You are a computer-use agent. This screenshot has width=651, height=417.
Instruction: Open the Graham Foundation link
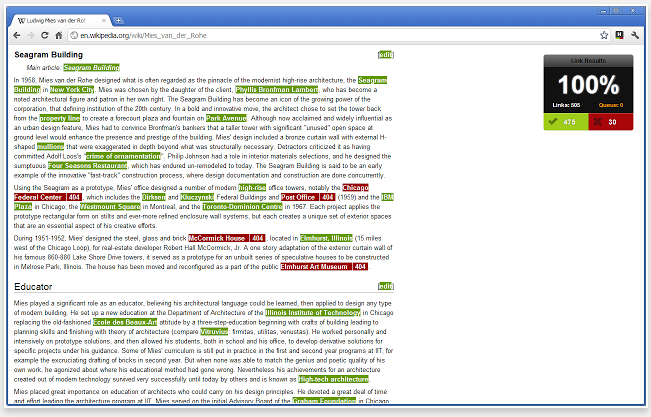(324, 400)
